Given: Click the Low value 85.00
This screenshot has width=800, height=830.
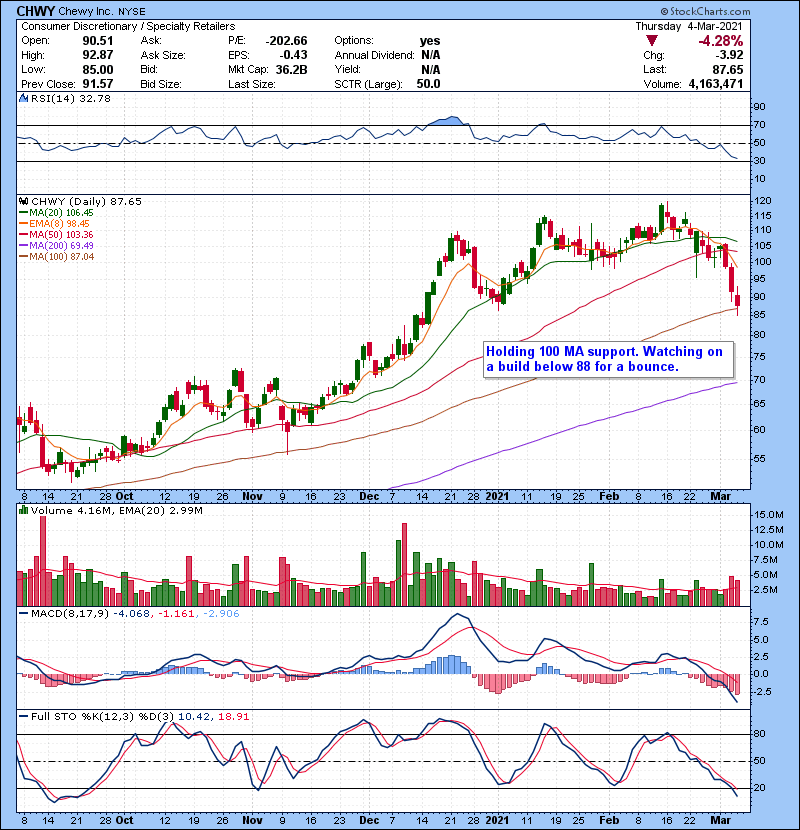Looking at the screenshot, I should [x=97, y=69].
